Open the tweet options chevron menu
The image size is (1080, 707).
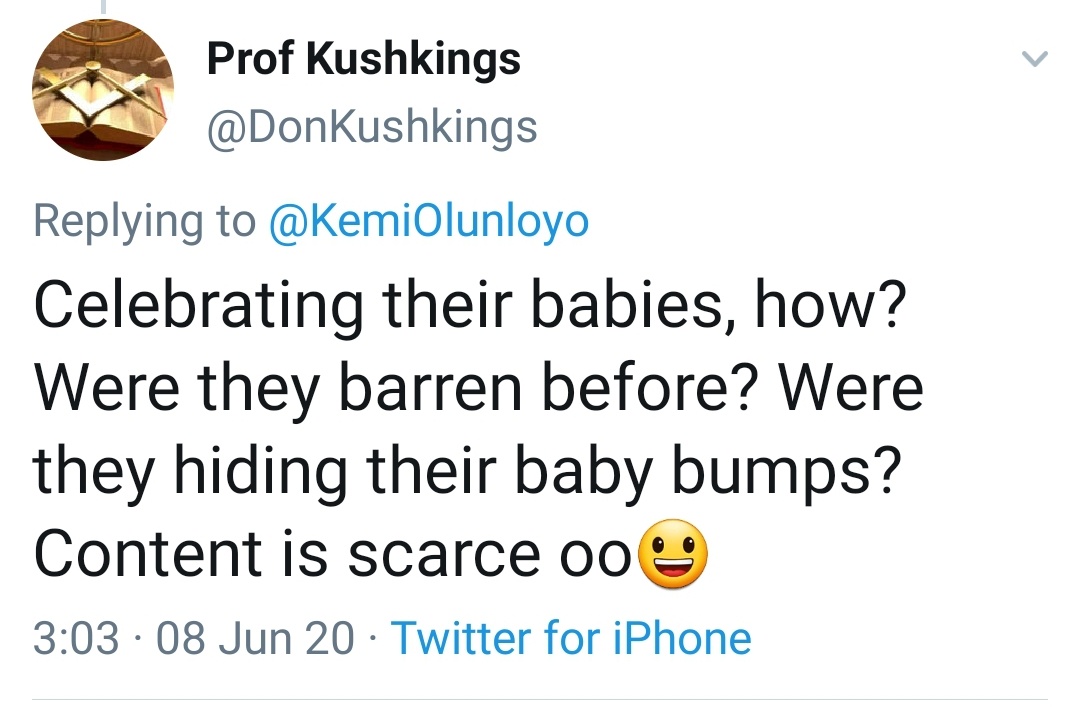coord(1035,62)
